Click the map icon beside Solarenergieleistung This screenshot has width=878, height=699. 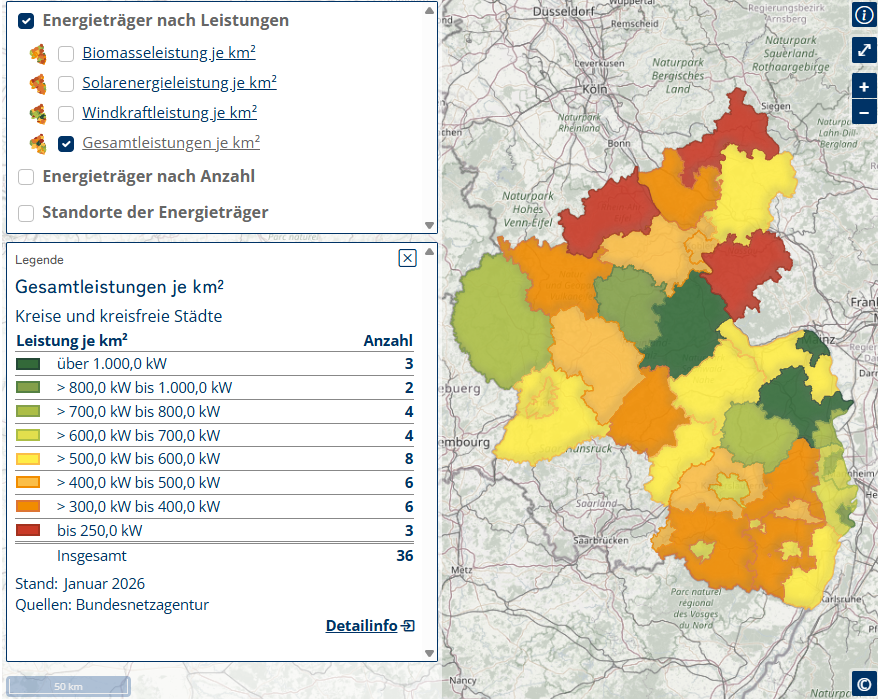[38, 83]
